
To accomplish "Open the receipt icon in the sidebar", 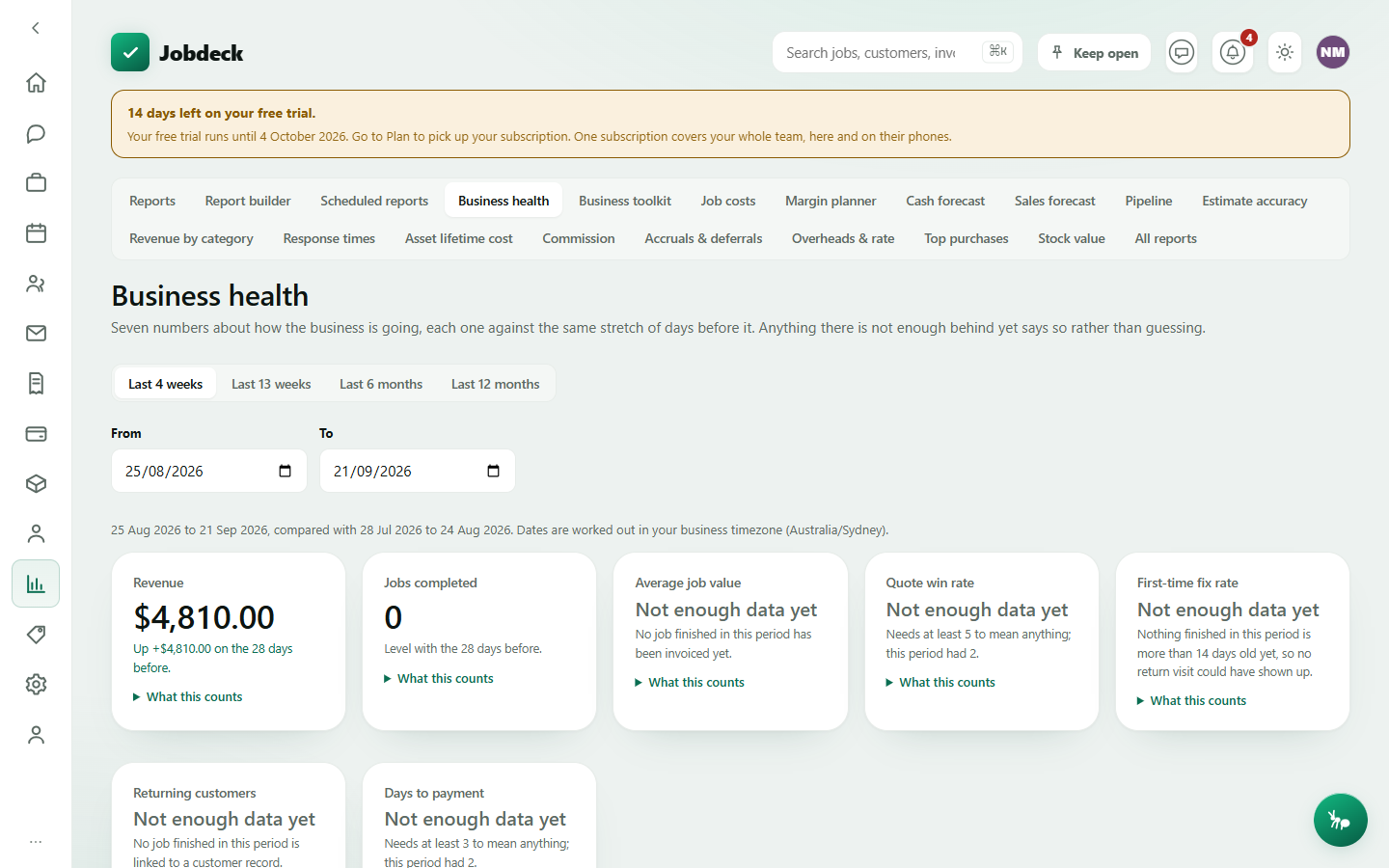I will (36, 384).
